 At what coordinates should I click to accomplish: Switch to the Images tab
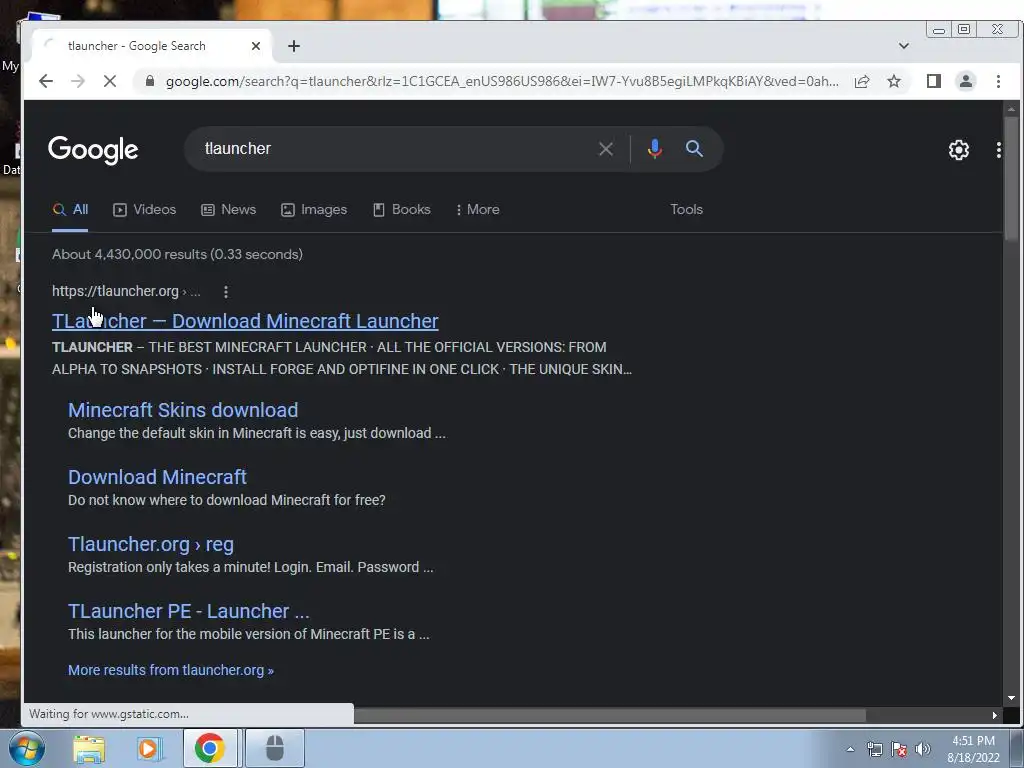pyautogui.click(x=314, y=210)
